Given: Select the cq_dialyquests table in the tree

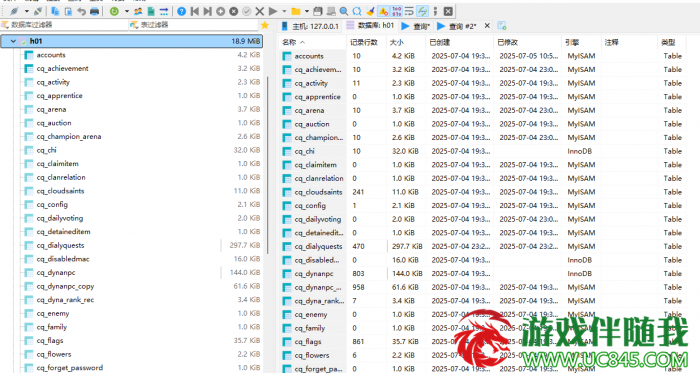Looking at the screenshot, I should click(60, 245).
